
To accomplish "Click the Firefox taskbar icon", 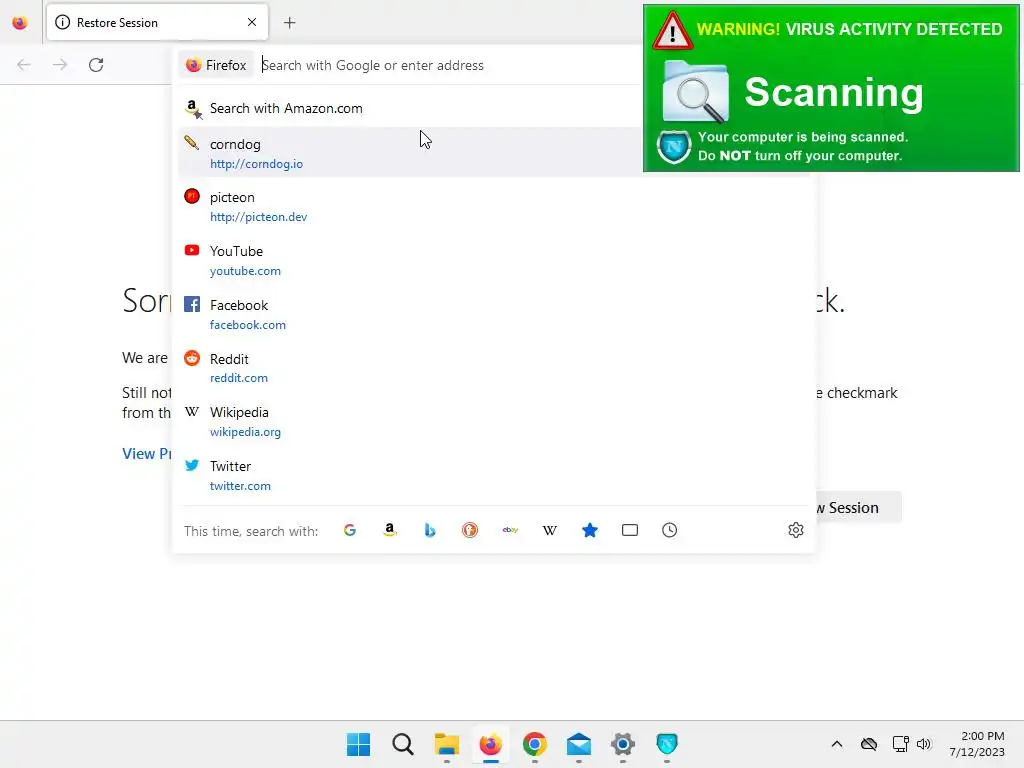I will (490, 744).
